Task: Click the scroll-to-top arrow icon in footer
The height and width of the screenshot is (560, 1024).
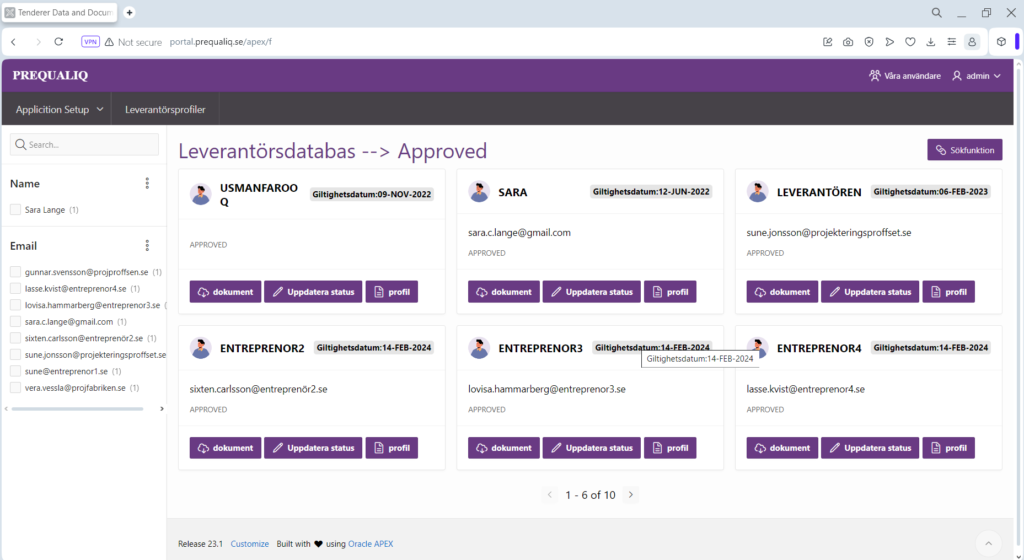Action: (987, 543)
